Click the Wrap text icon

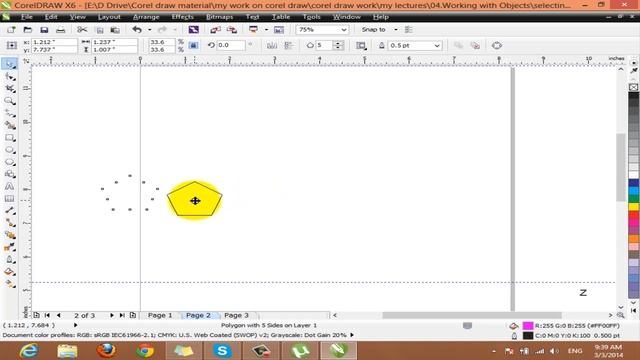(x=361, y=45)
